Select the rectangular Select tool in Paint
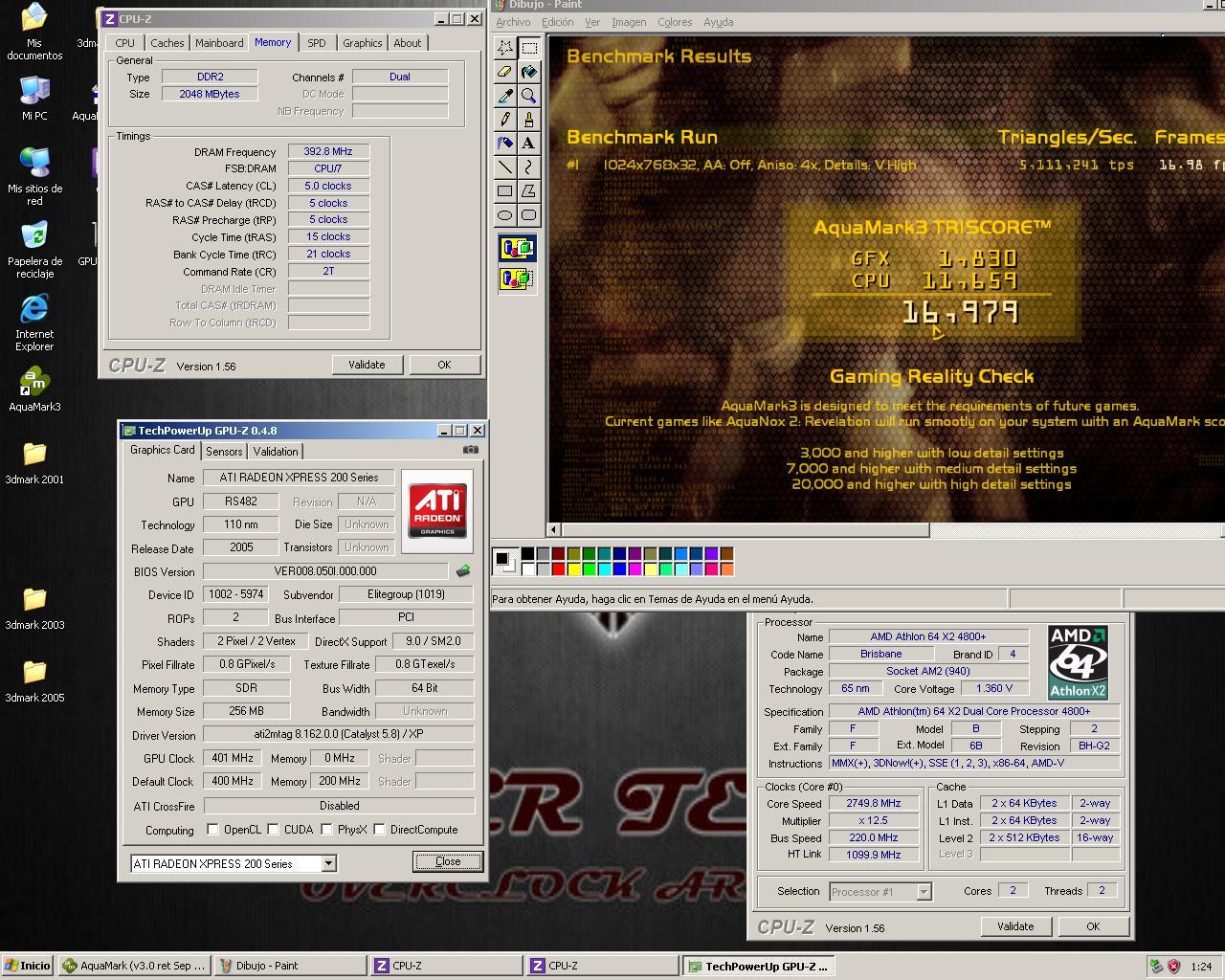The width and height of the screenshot is (1225, 980). (x=529, y=48)
